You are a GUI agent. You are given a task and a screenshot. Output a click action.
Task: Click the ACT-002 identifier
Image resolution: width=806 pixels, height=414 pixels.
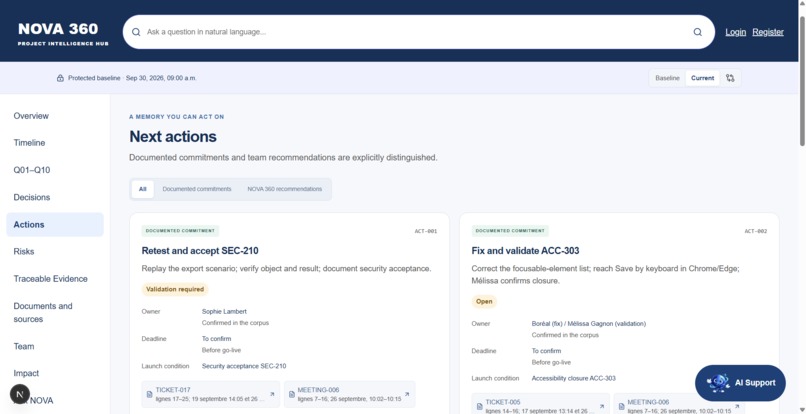pos(756,231)
